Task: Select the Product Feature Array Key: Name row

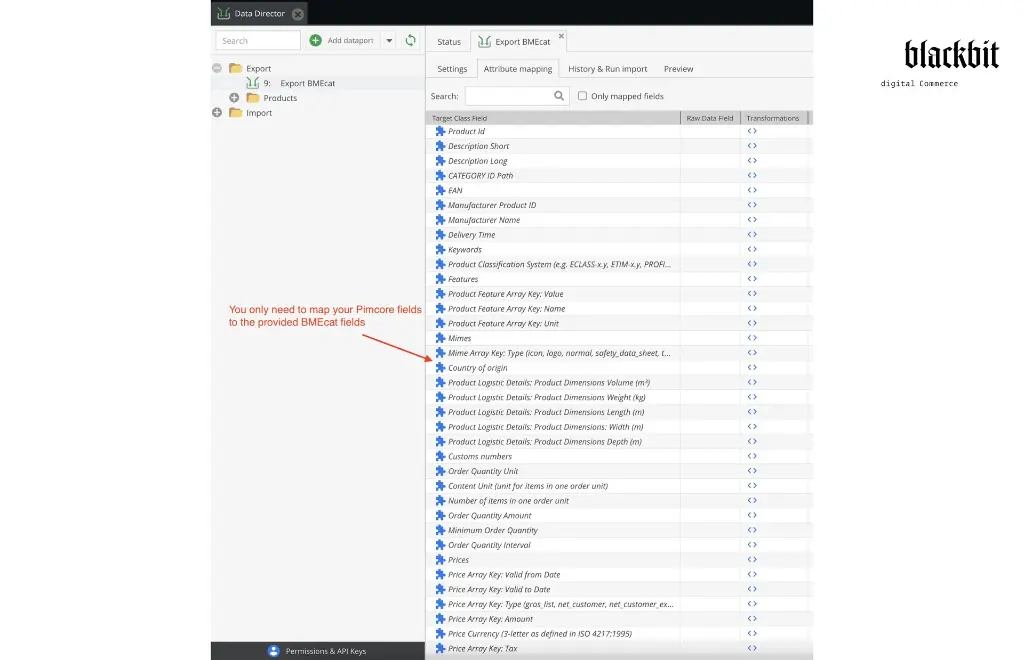Action: [x=618, y=309]
